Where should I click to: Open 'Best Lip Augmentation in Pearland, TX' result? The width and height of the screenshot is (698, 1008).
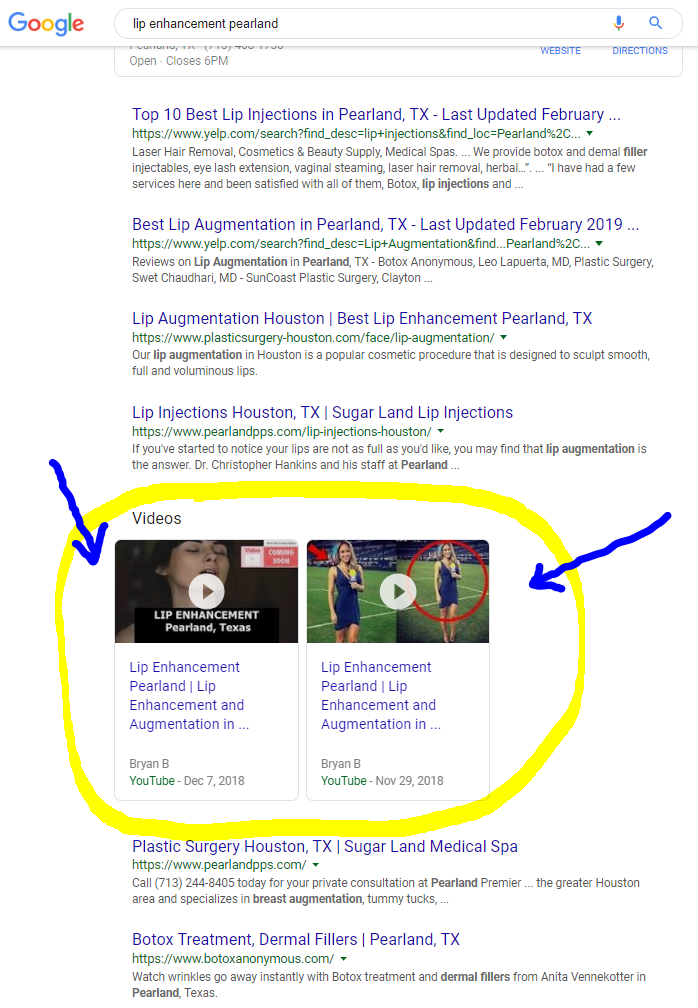(386, 224)
